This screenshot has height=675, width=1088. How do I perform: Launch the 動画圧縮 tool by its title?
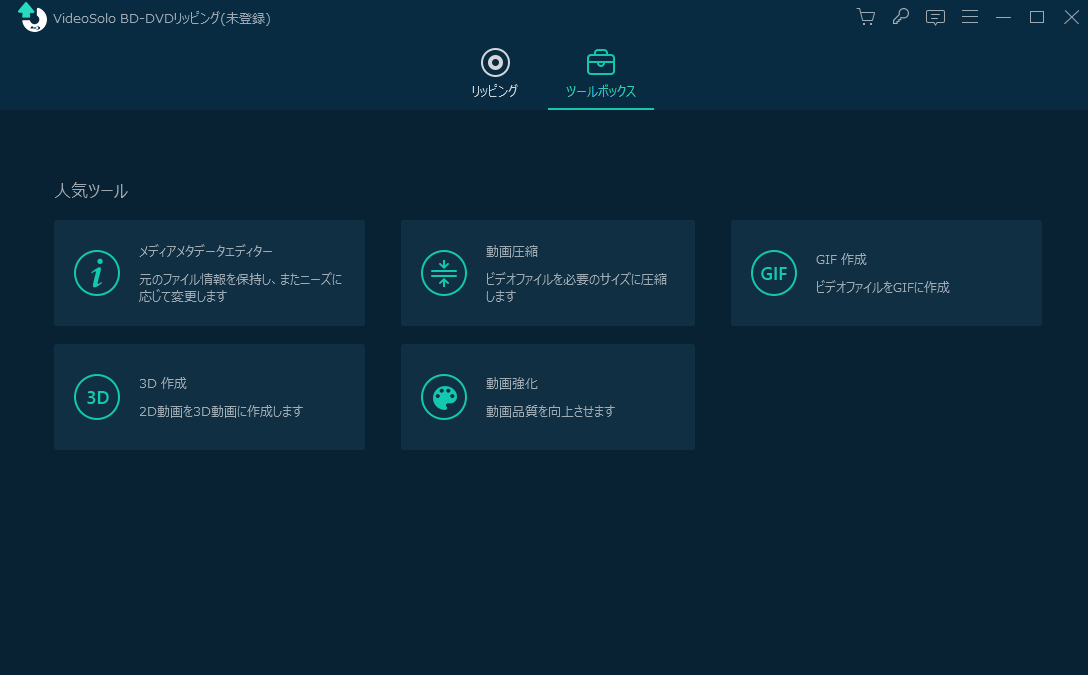click(x=512, y=252)
